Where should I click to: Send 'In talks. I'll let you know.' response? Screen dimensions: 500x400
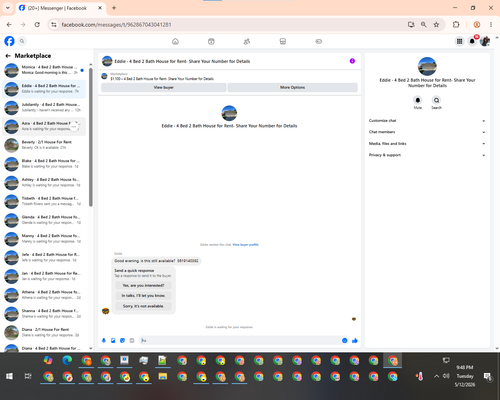click(x=143, y=296)
